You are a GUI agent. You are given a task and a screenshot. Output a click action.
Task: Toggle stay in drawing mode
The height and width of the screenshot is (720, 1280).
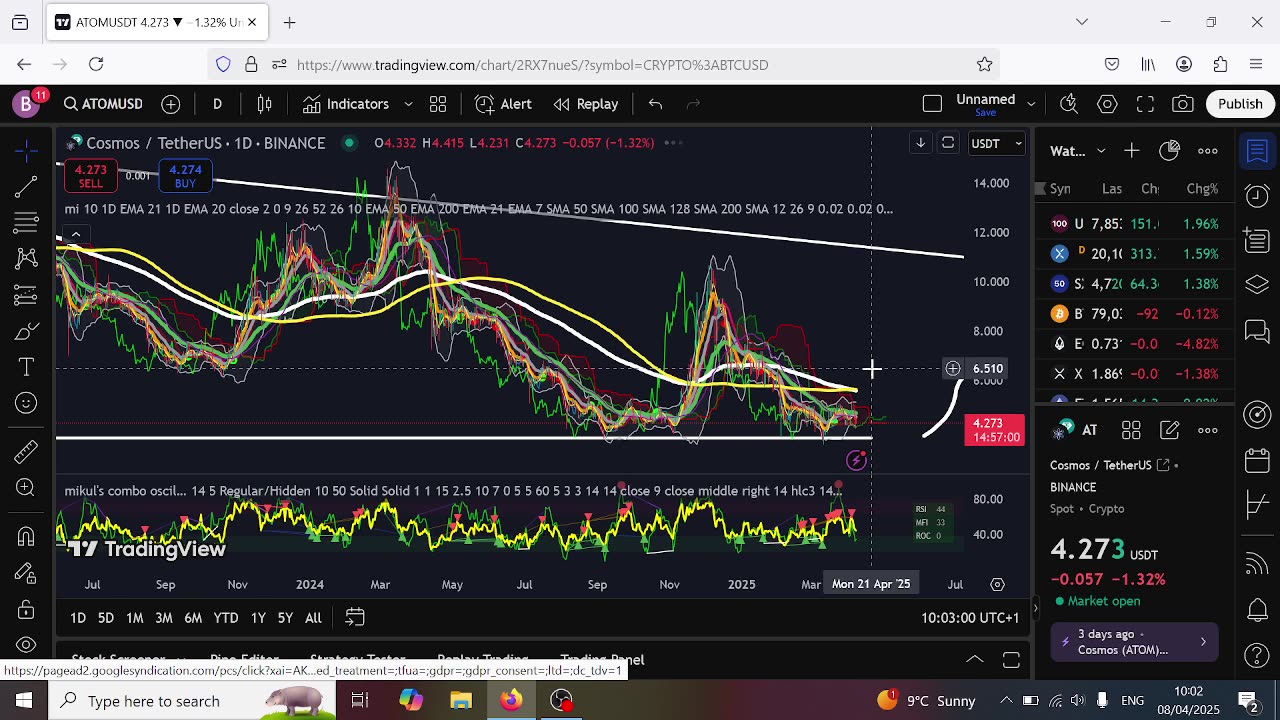(27, 573)
